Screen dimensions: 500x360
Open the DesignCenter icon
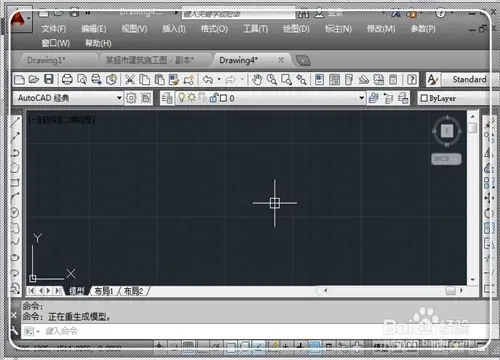click(334, 80)
